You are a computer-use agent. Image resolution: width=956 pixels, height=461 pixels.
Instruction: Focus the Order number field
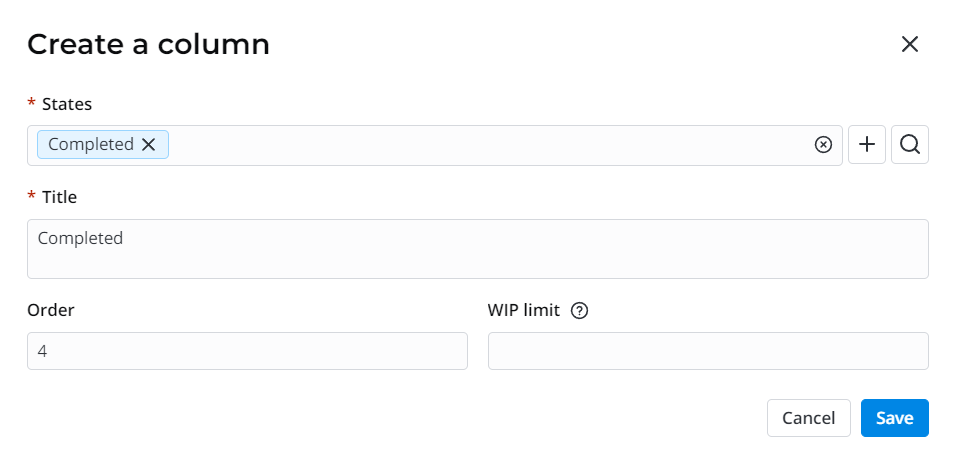tap(247, 351)
